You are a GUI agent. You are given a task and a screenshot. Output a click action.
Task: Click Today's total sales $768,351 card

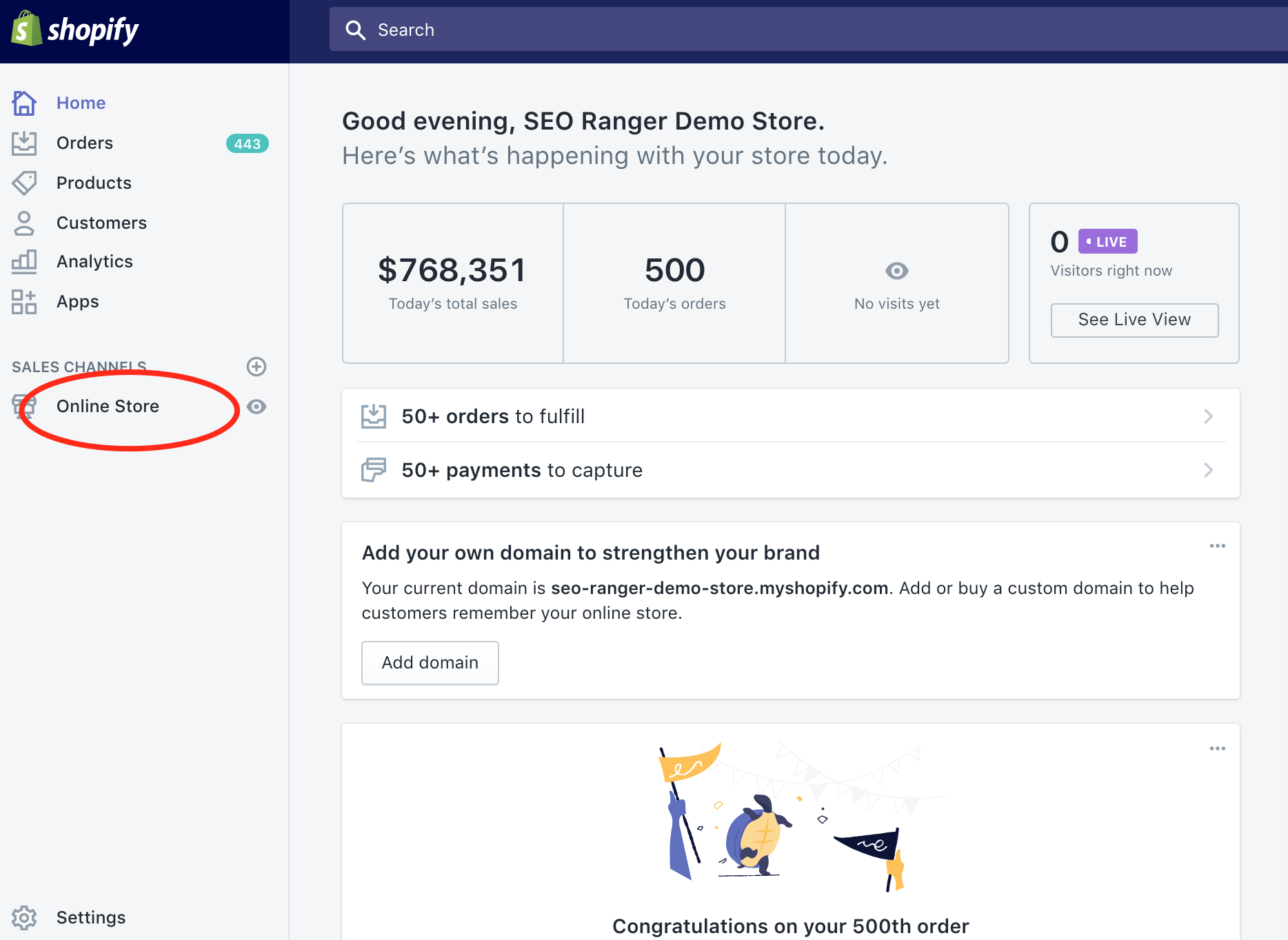click(x=453, y=283)
